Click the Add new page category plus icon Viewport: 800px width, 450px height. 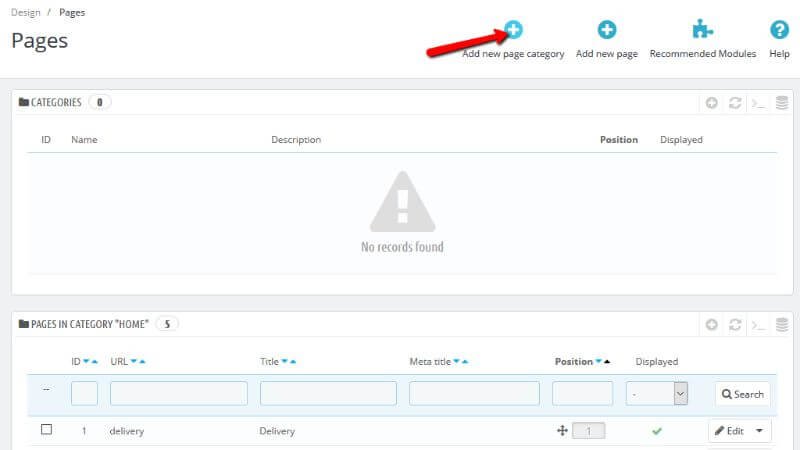click(513, 30)
